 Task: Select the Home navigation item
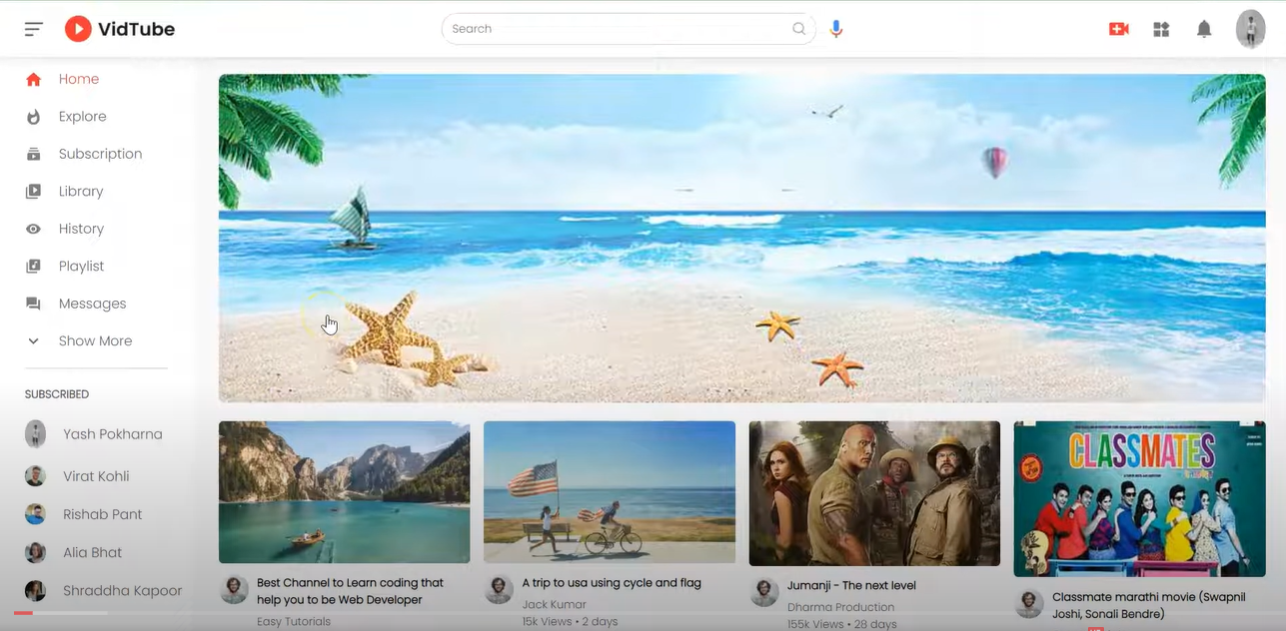click(78, 79)
